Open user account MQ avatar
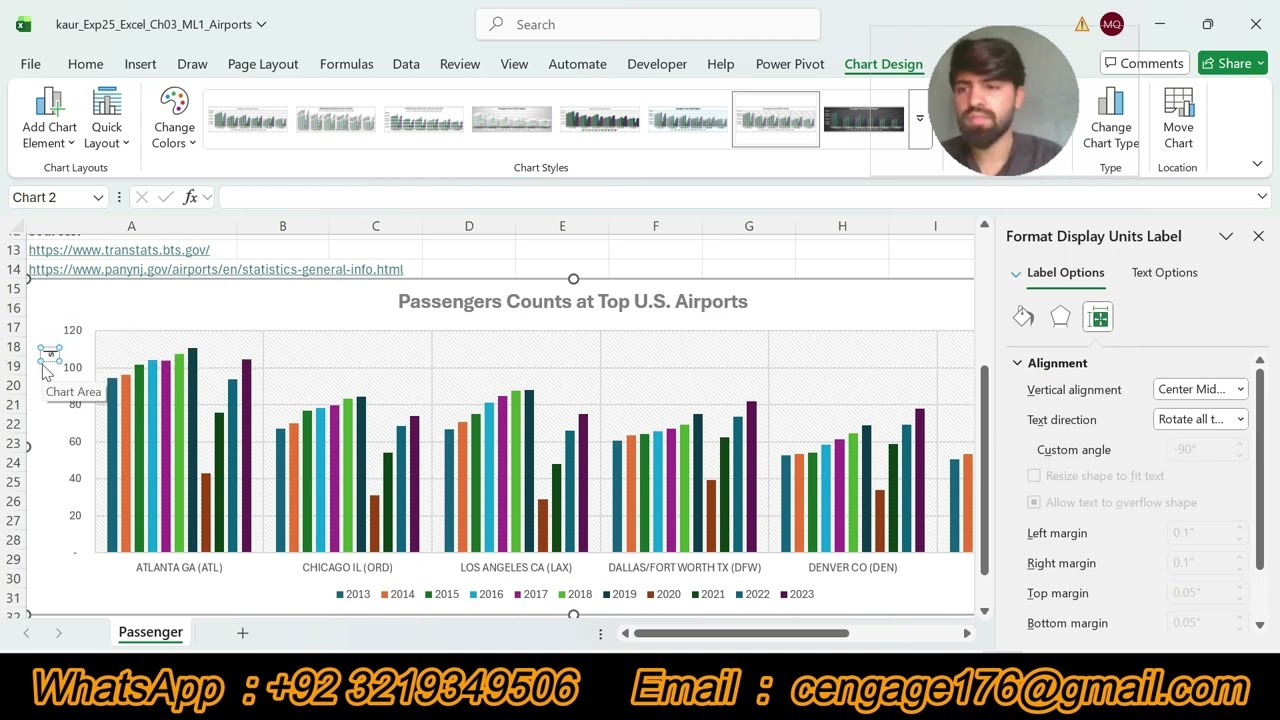Viewport: 1280px width, 720px height. (x=1111, y=24)
